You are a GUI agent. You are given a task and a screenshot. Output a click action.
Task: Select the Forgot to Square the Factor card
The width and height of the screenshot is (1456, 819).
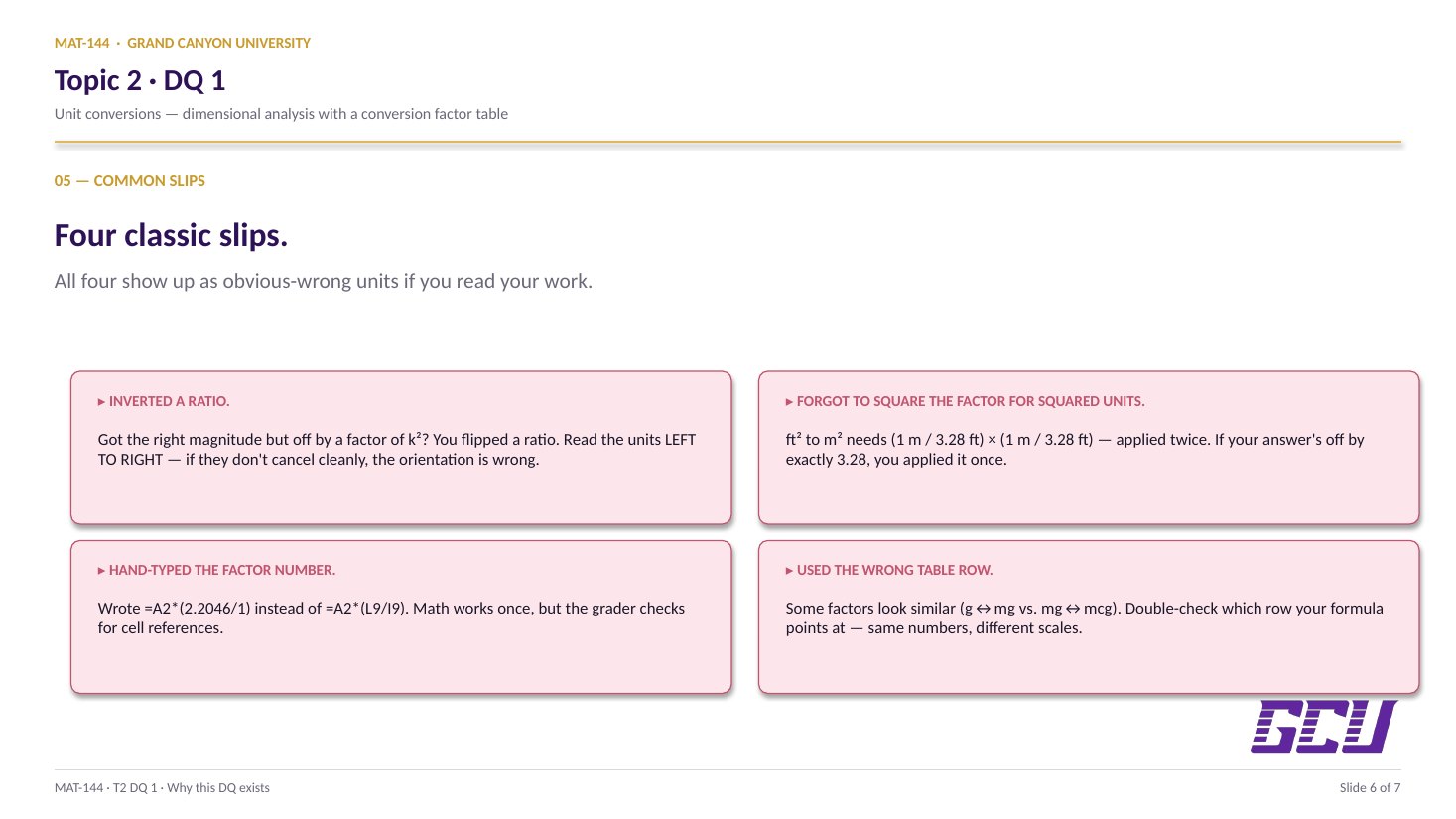coord(1089,448)
